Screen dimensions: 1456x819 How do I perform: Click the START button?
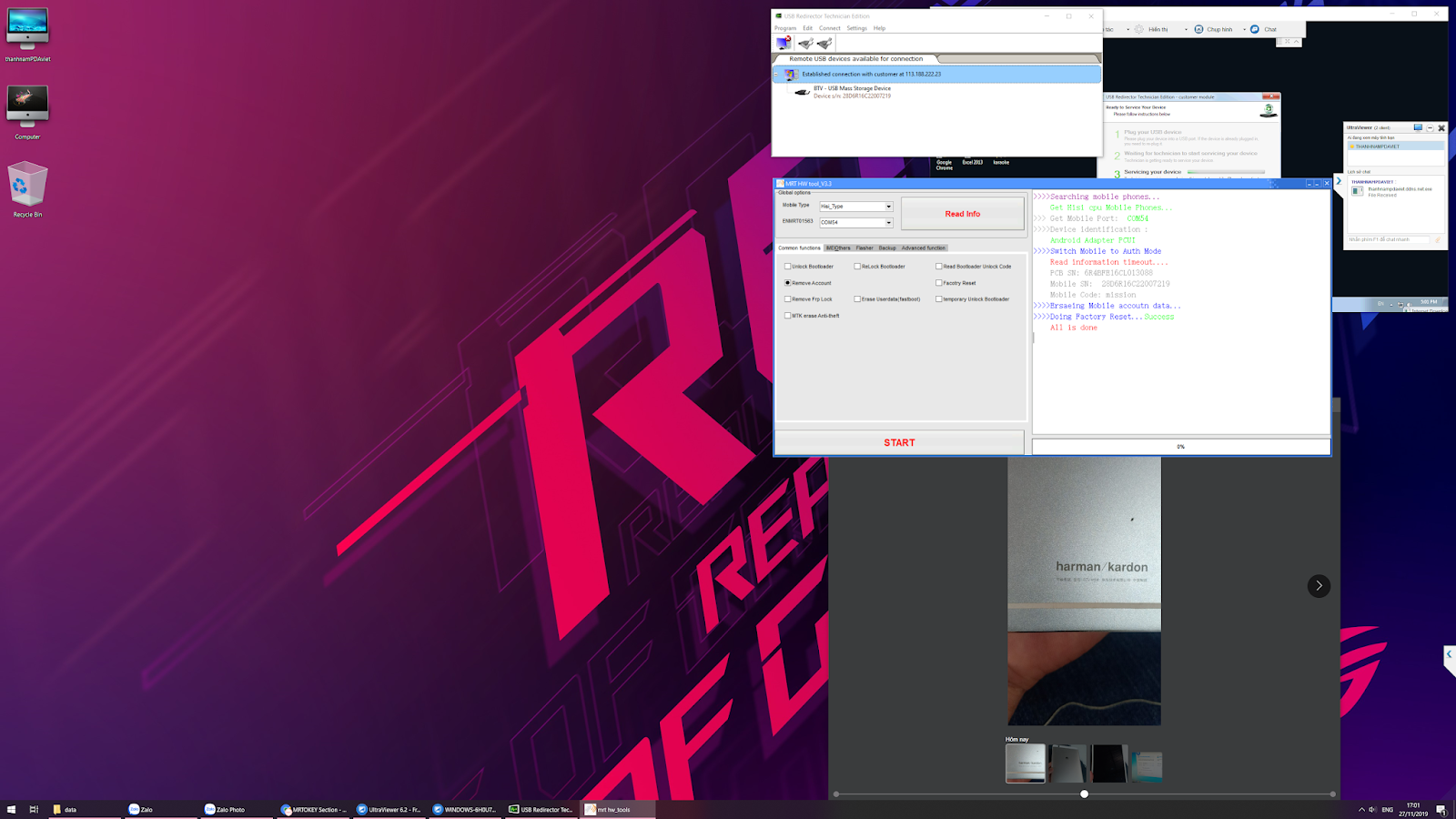point(899,443)
